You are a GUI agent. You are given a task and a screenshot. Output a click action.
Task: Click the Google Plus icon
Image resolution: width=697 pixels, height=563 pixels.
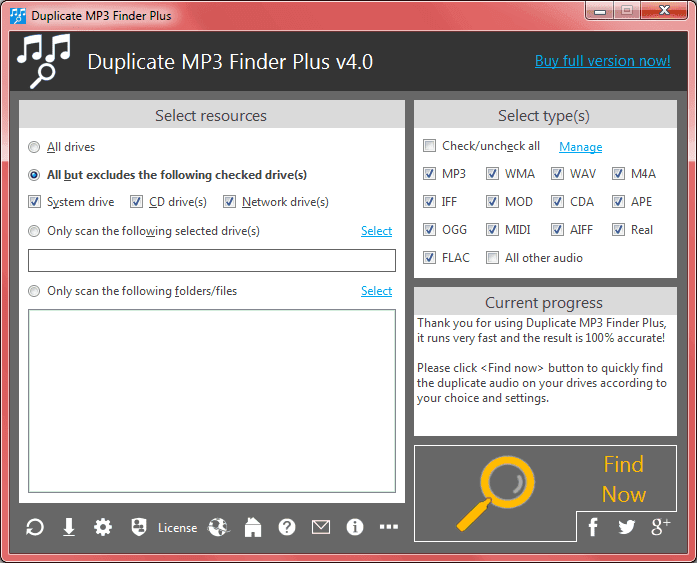coord(661,527)
